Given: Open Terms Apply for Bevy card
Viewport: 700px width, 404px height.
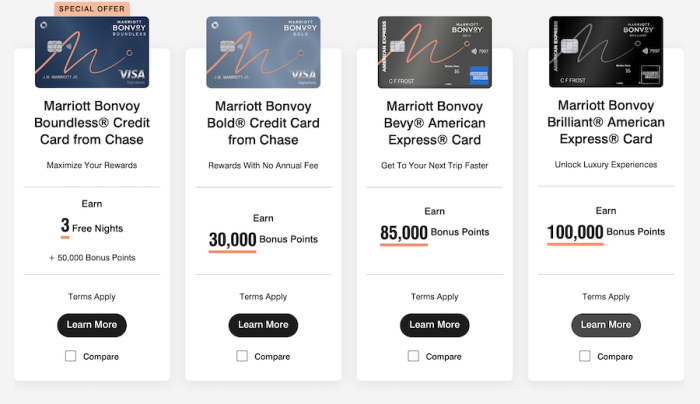Looking at the screenshot, I should pyautogui.click(x=435, y=297).
